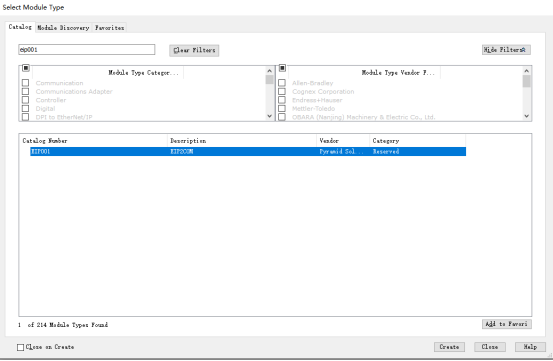Check the Controller category filter
The image size is (553, 361).
point(25,100)
